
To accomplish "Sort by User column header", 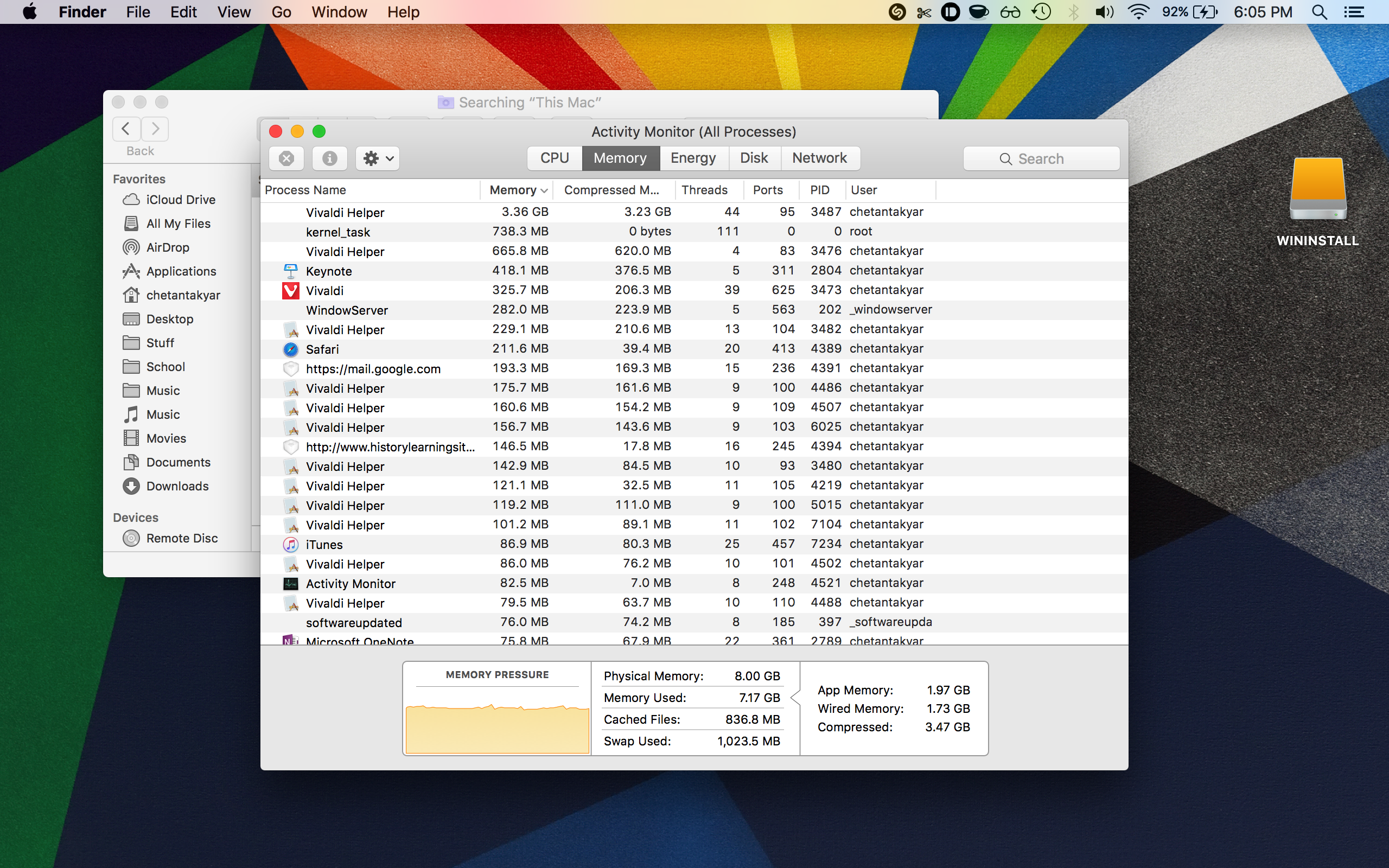I will click(x=890, y=190).
